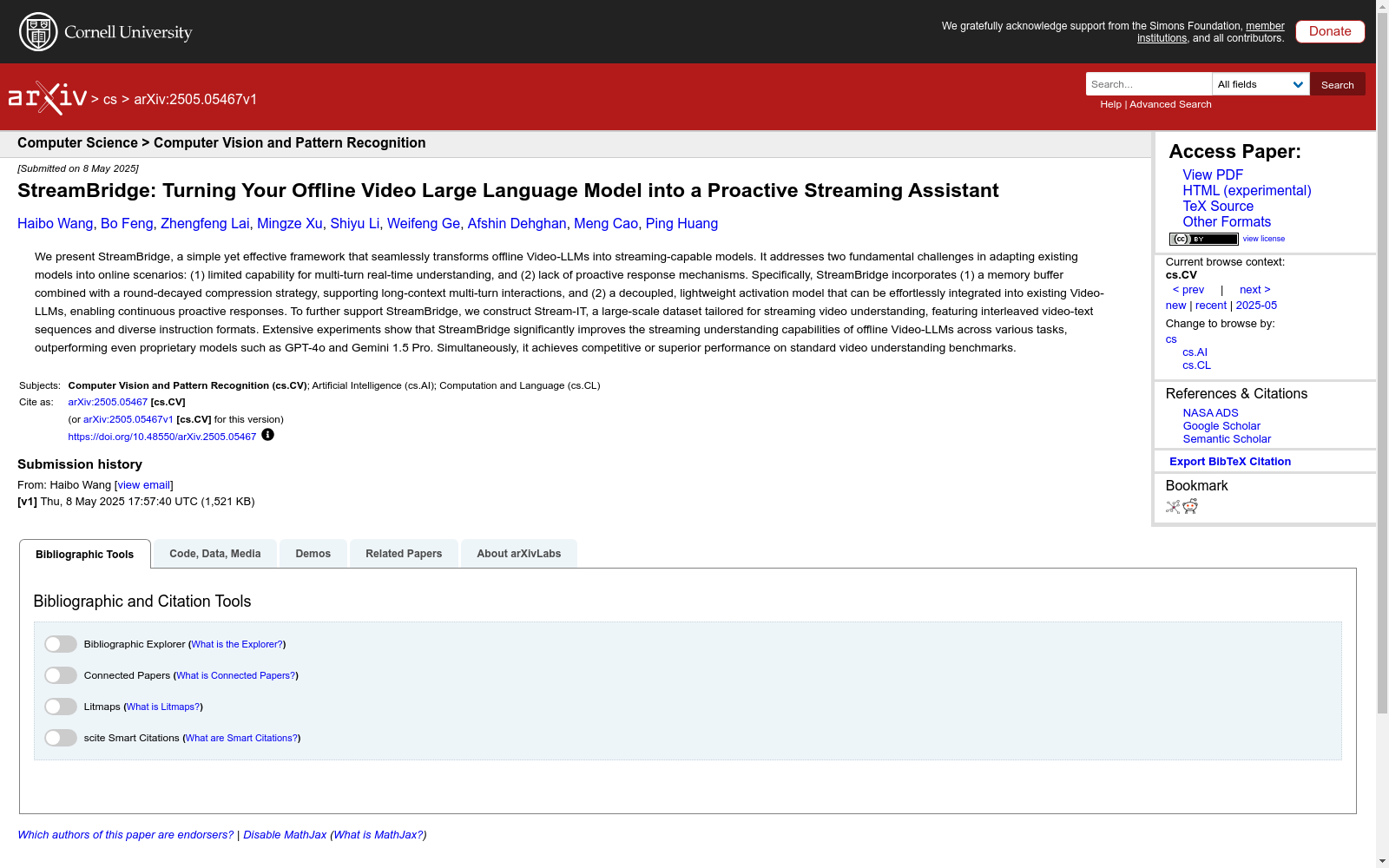Viewport: 1389px width, 868px height.
Task: Open What are Smart Citations? link
Action: [x=241, y=738]
